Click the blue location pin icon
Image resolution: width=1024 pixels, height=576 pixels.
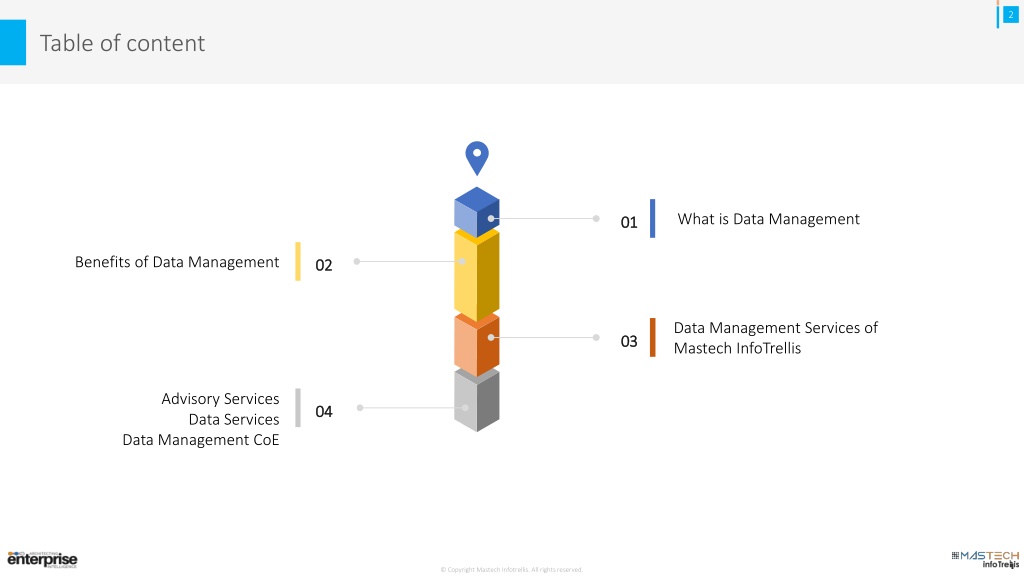pyautogui.click(x=477, y=157)
